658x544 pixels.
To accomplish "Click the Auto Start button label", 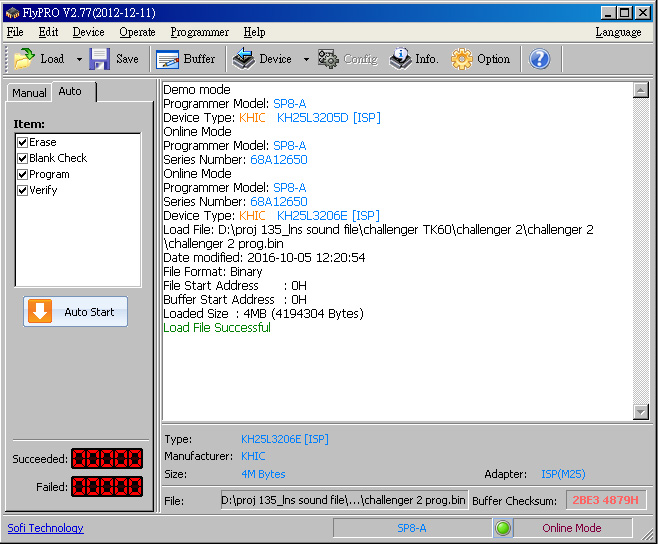I will tap(89, 312).
